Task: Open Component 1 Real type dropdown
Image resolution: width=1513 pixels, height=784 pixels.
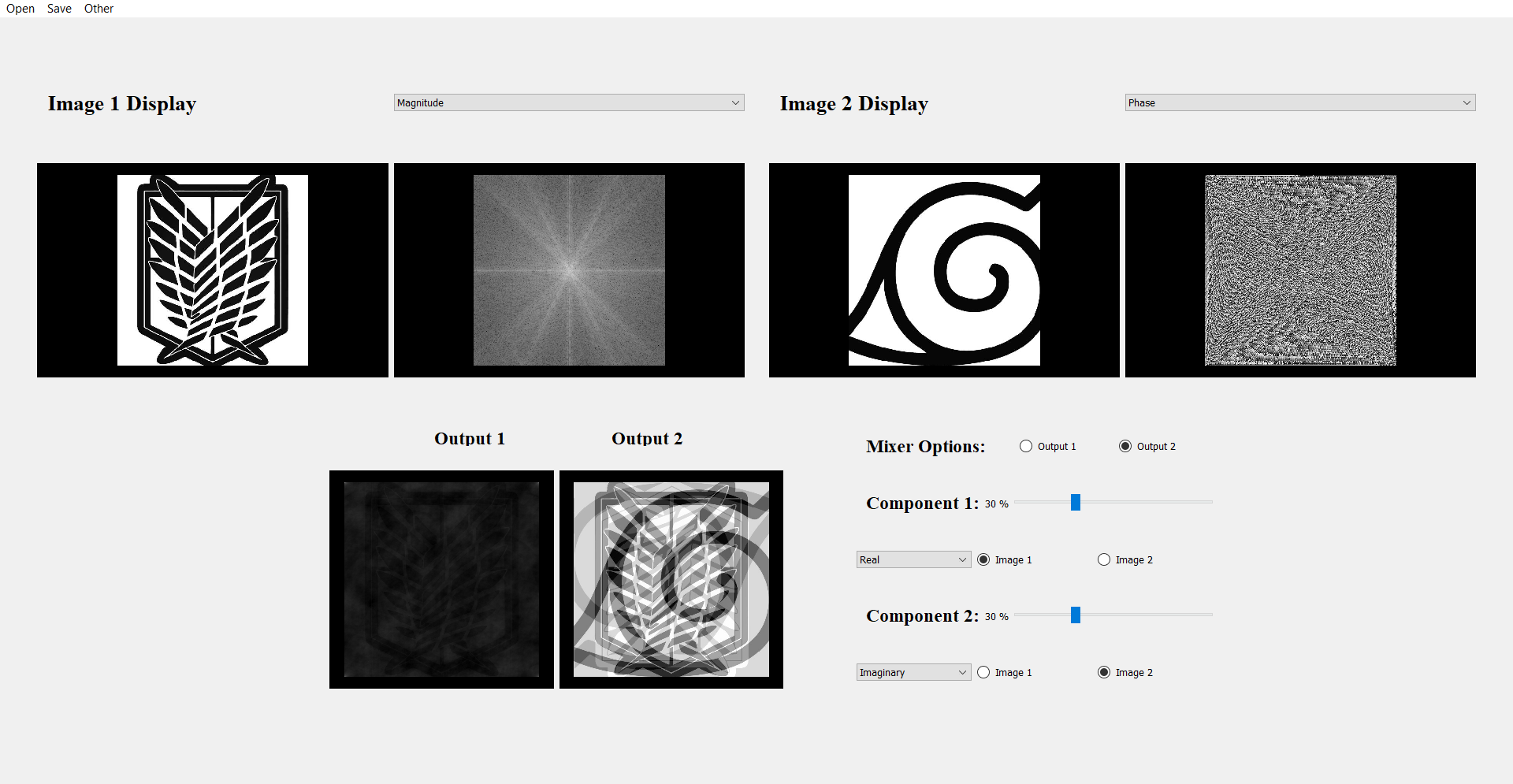Action: tap(913, 559)
